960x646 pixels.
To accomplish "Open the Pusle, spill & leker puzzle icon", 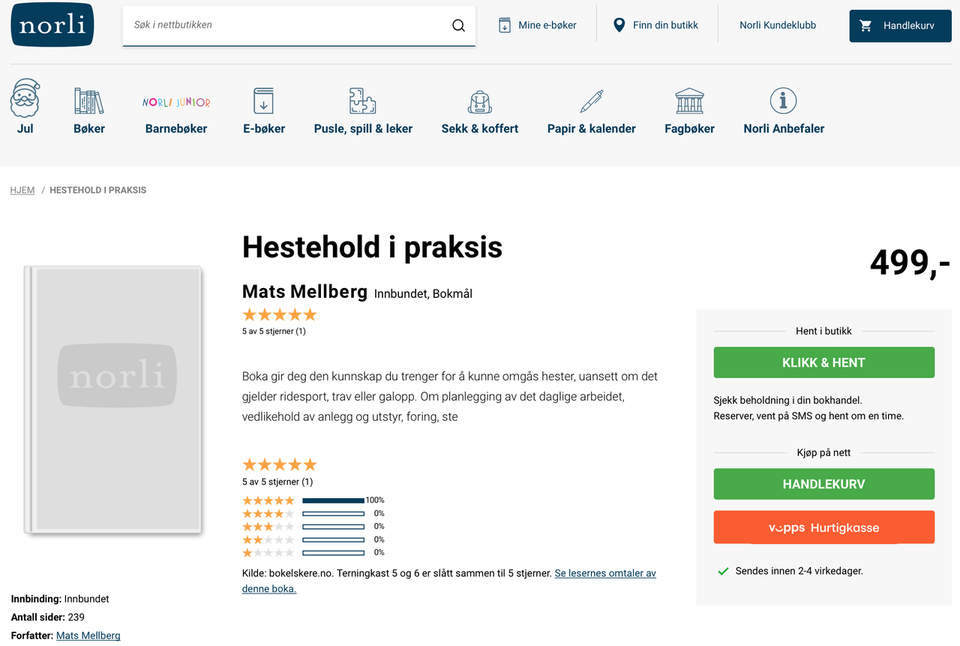I will (x=362, y=101).
